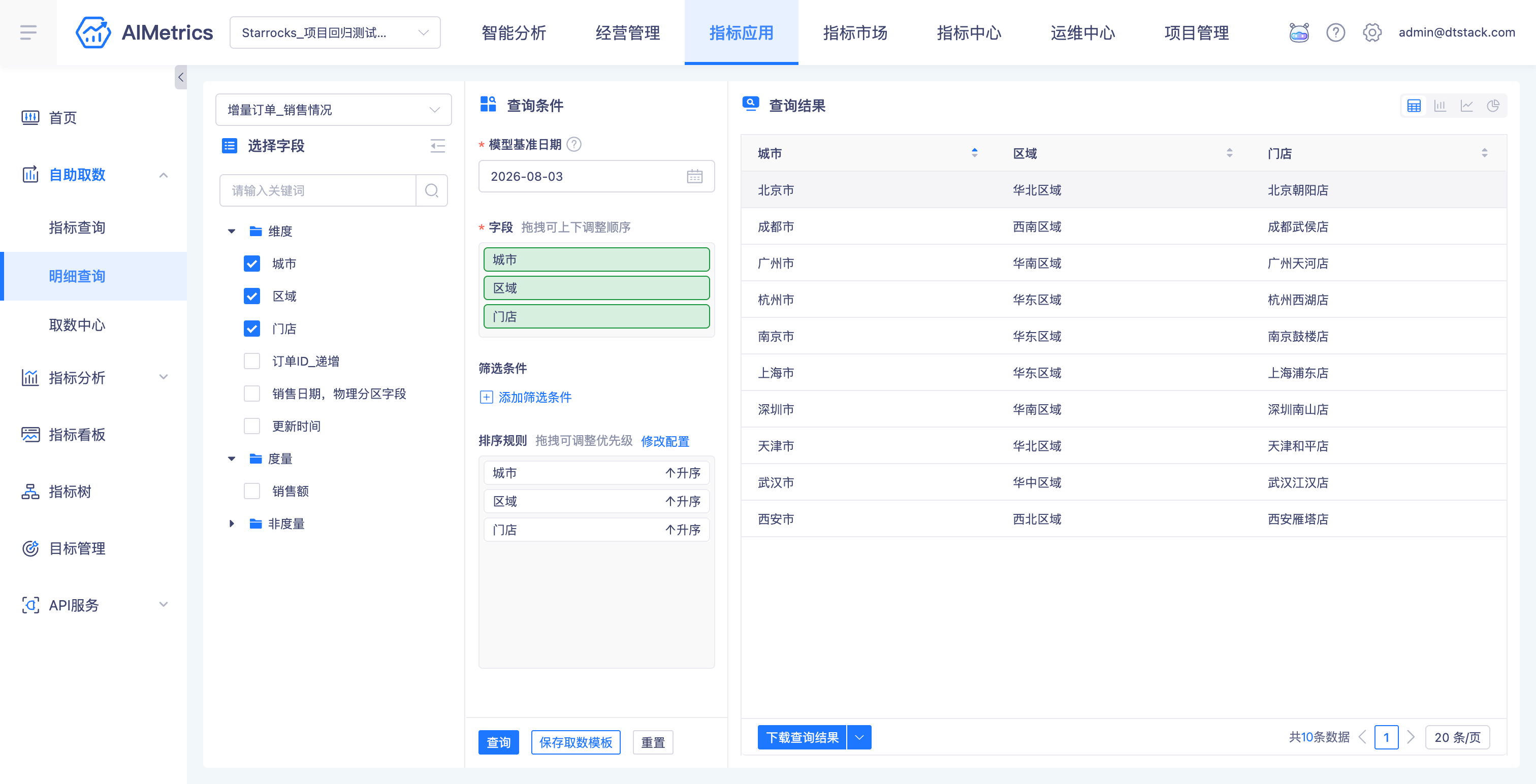Image resolution: width=1536 pixels, height=784 pixels.
Task: Collapse the 维度 folder tree
Action: pyautogui.click(x=231, y=232)
